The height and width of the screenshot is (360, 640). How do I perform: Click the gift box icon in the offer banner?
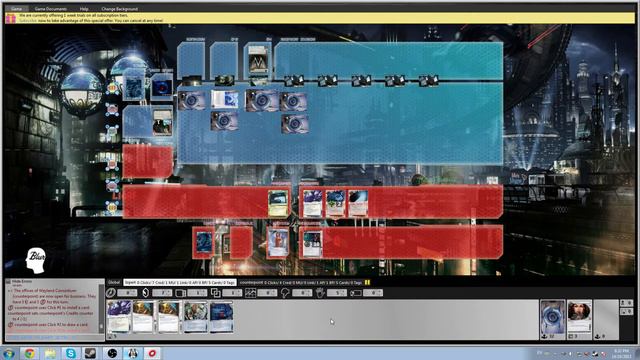pos(11,18)
